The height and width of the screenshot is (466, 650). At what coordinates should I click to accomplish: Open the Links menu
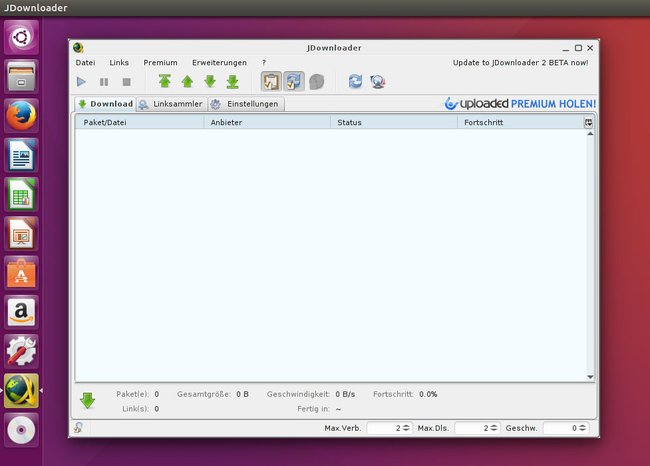(x=119, y=63)
